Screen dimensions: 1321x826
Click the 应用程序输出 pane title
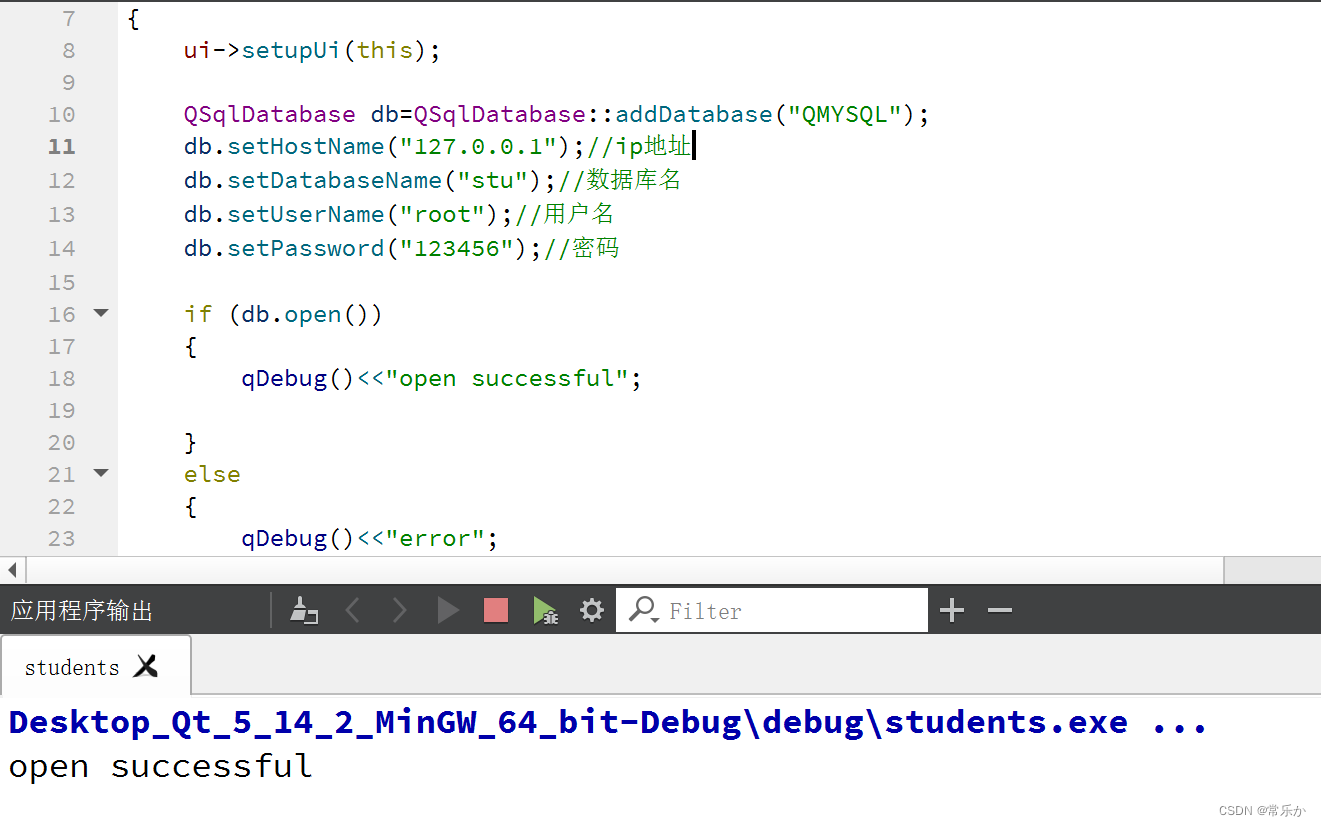pyautogui.click(x=82, y=610)
